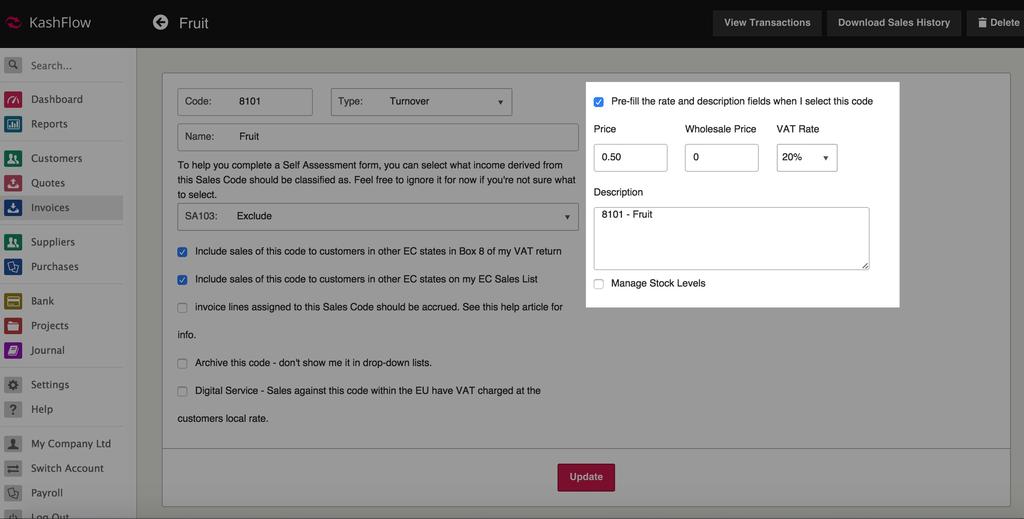Open Quotes using its sidebar icon

(13, 183)
